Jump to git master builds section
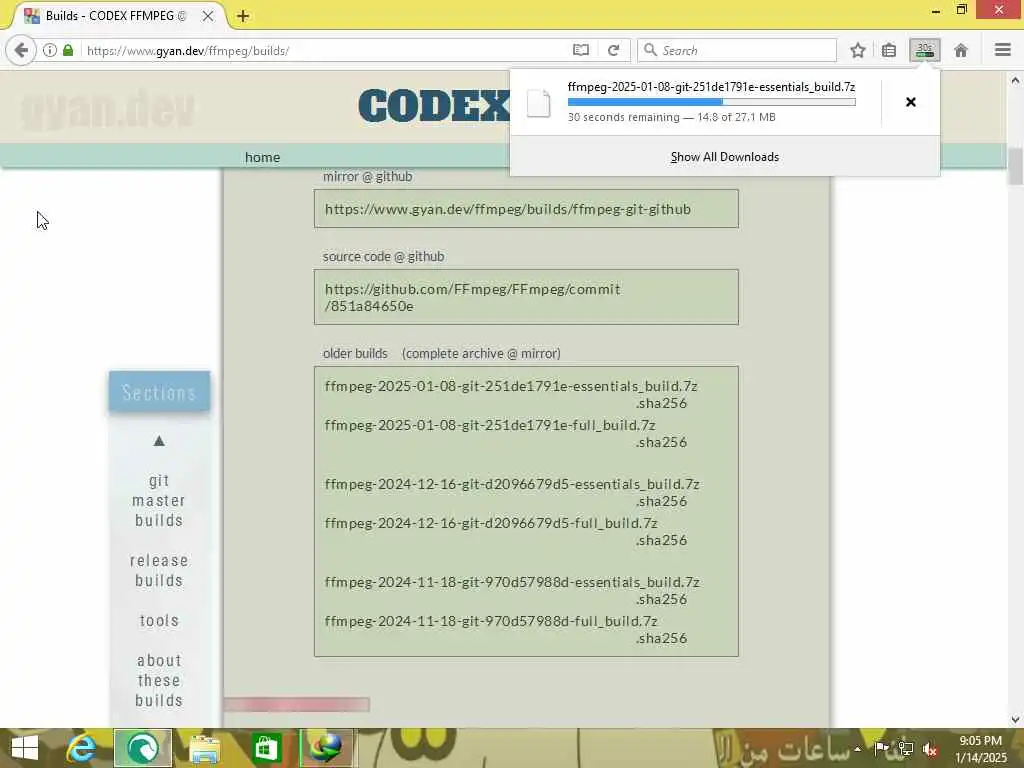This screenshot has height=768, width=1024. pos(159,500)
